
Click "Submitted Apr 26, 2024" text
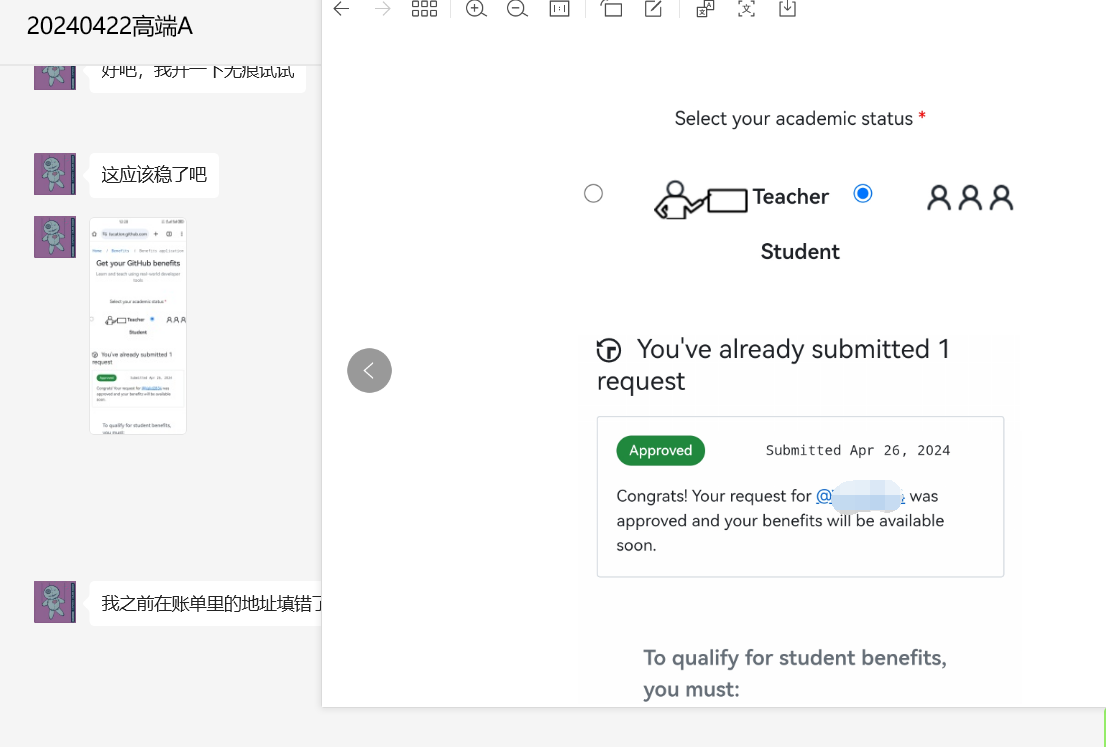(x=858, y=451)
